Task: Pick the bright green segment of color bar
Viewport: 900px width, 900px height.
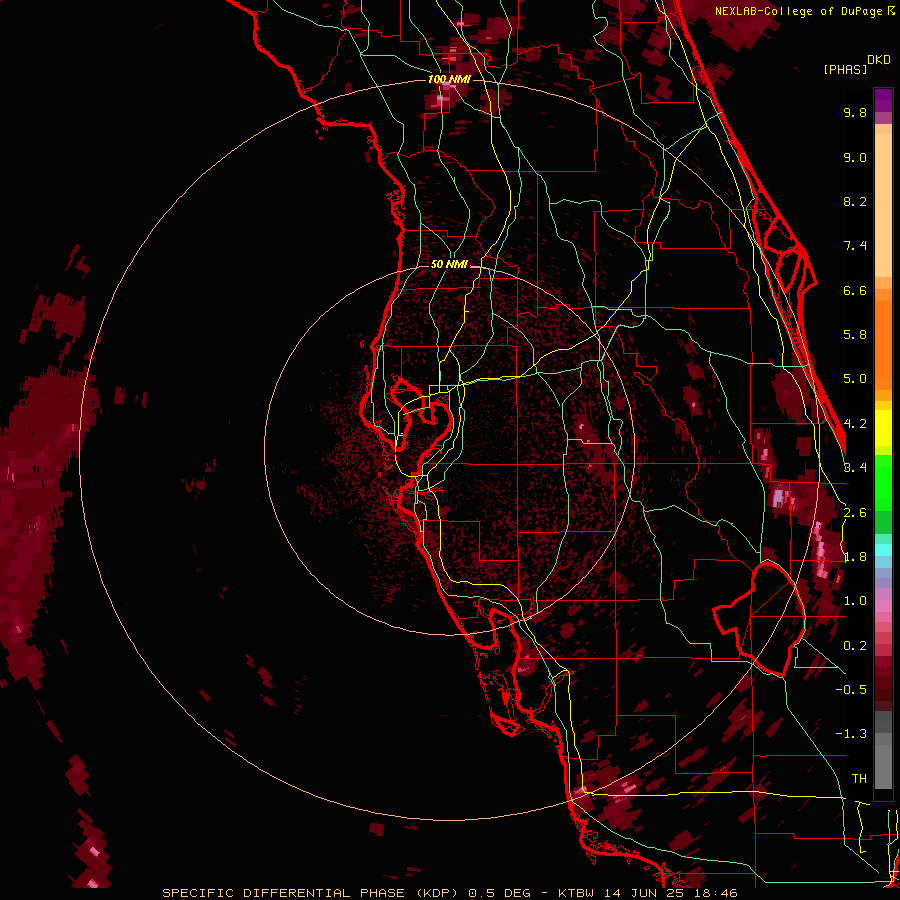Action: point(883,482)
